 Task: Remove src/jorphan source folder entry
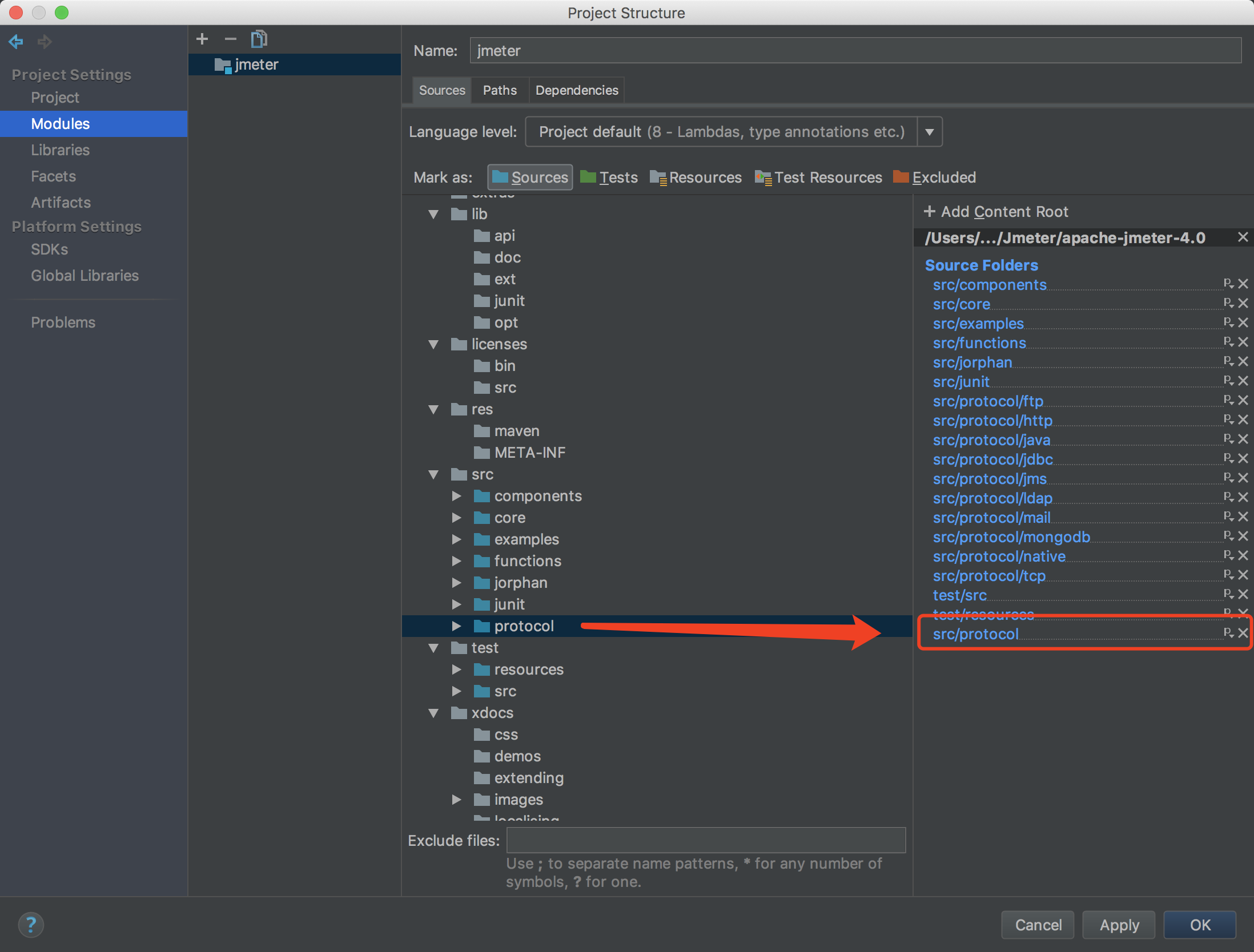pyautogui.click(x=1243, y=361)
